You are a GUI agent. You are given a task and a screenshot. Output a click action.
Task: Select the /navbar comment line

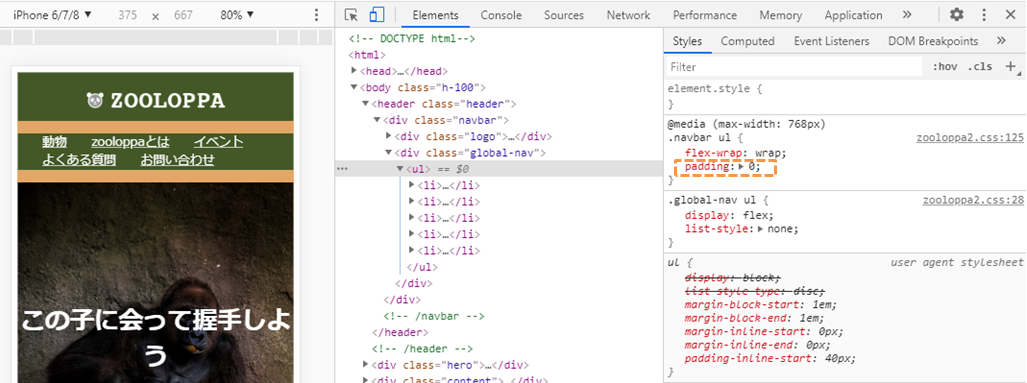point(434,316)
